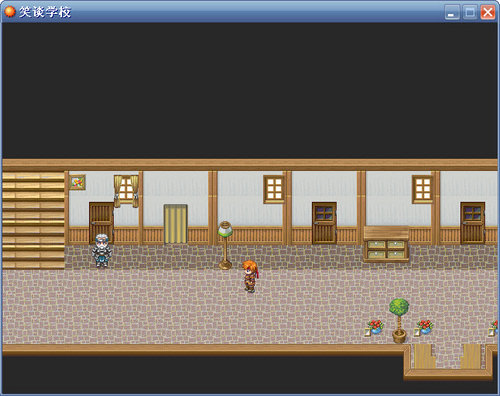Click the exit steps at bottom right

[448, 359]
